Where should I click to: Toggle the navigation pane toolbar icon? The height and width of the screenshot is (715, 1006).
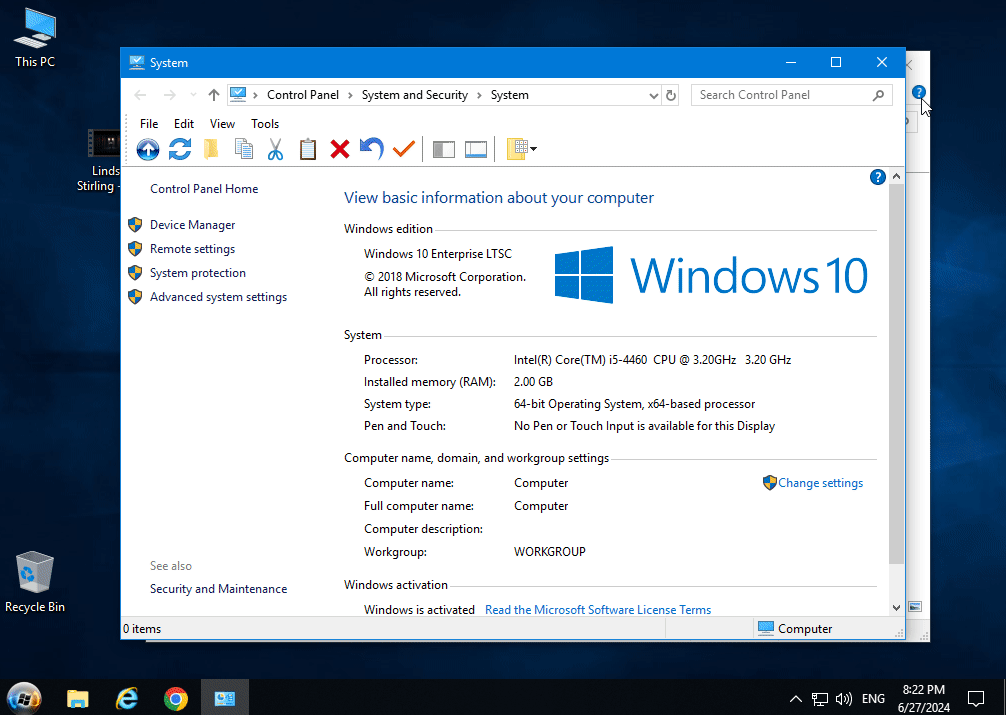click(x=443, y=150)
